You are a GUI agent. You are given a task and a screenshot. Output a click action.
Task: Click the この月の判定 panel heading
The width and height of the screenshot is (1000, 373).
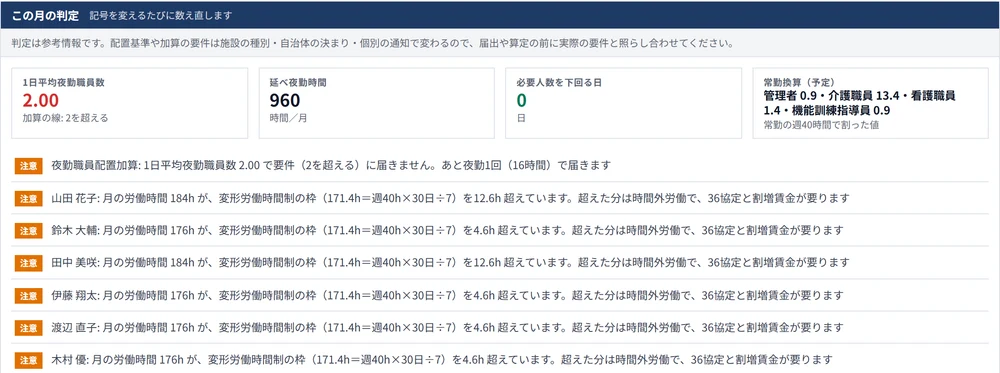click(45, 15)
